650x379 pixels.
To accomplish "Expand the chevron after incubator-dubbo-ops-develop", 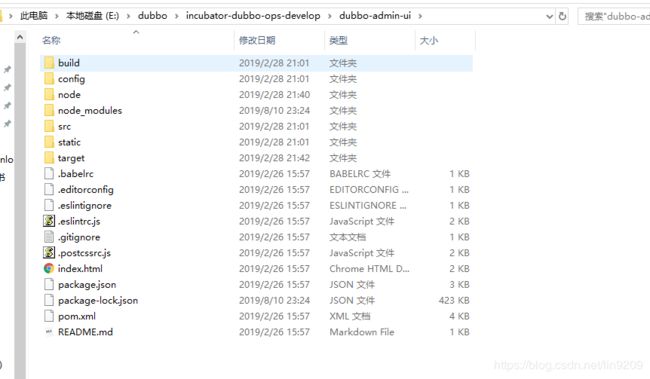I will [330, 16].
